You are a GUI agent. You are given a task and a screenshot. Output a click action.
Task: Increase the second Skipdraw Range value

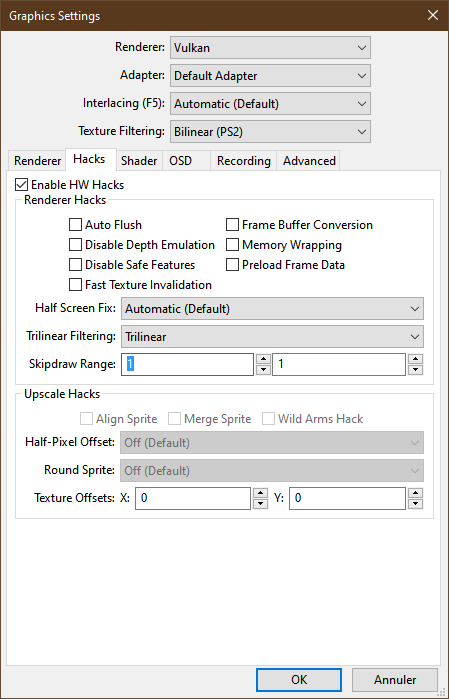click(416, 359)
